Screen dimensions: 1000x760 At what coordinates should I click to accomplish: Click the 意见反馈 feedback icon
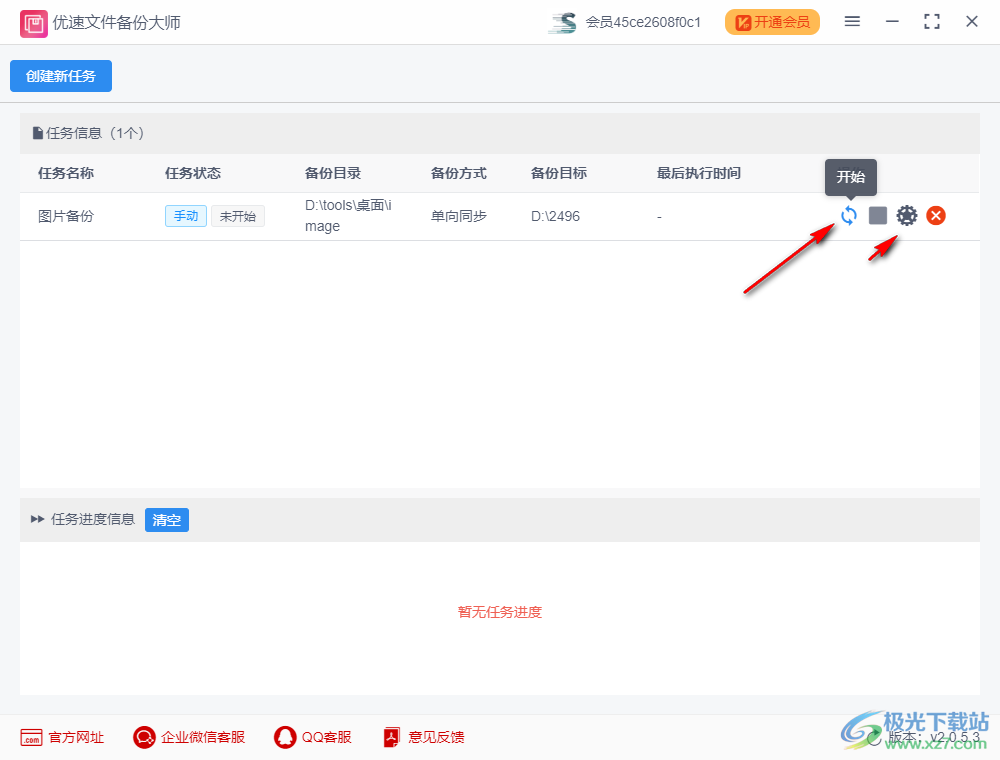click(391, 737)
